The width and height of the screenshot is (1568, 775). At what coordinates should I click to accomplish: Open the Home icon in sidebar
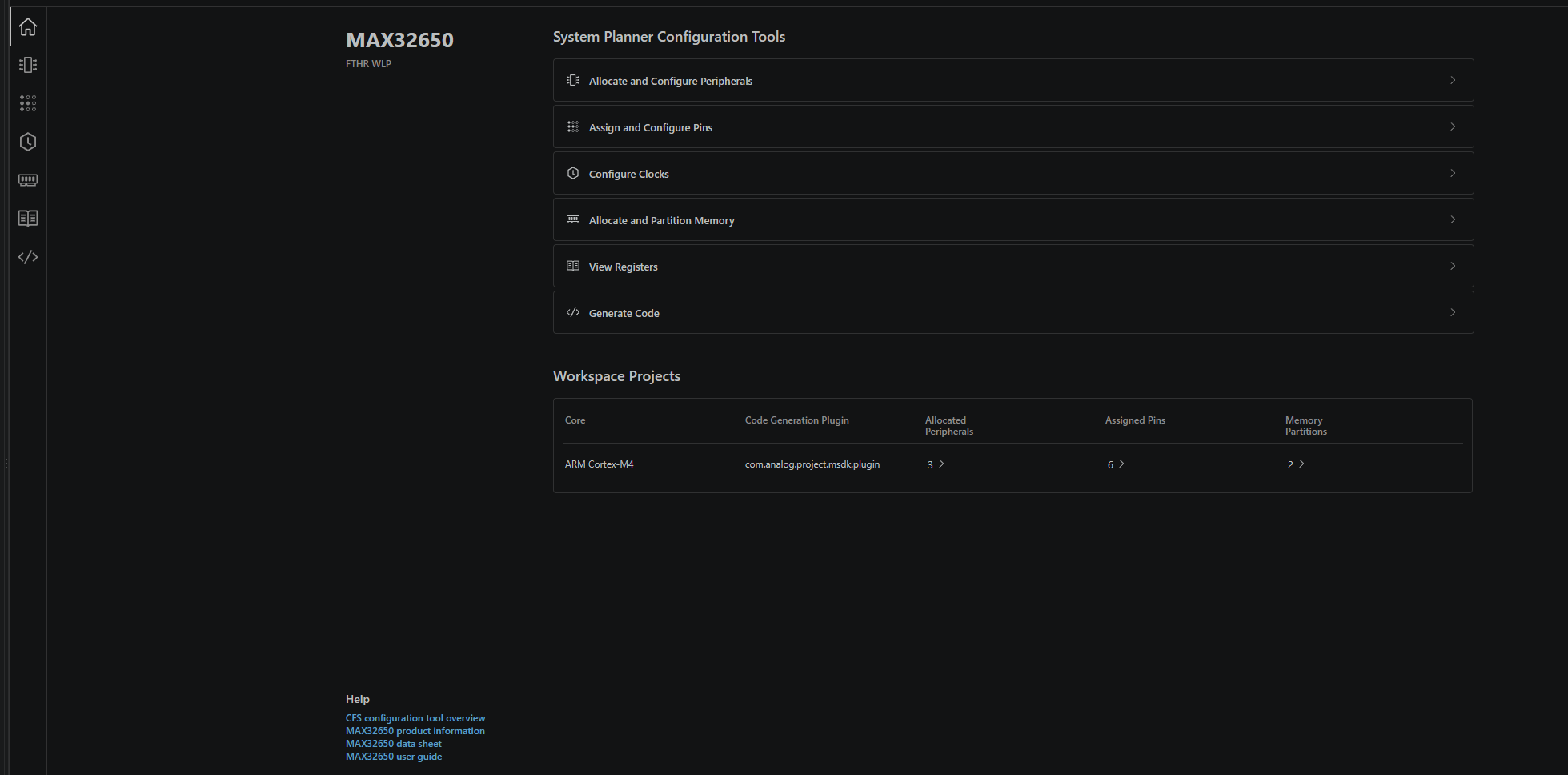click(28, 27)
